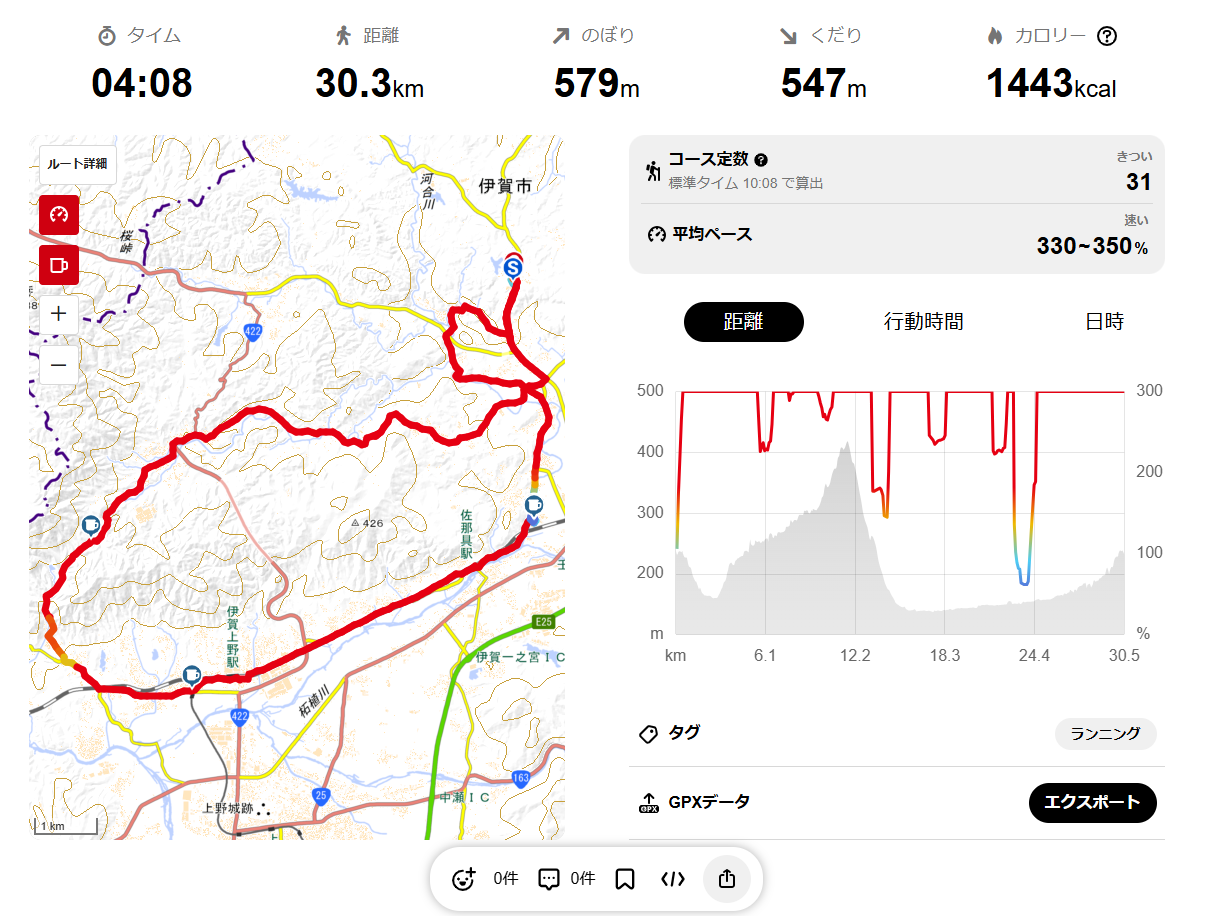This screenshot has height=916, width=1225.
Task: Open the embed code icon
Action: pyautogui.click(x=673, y=880)
